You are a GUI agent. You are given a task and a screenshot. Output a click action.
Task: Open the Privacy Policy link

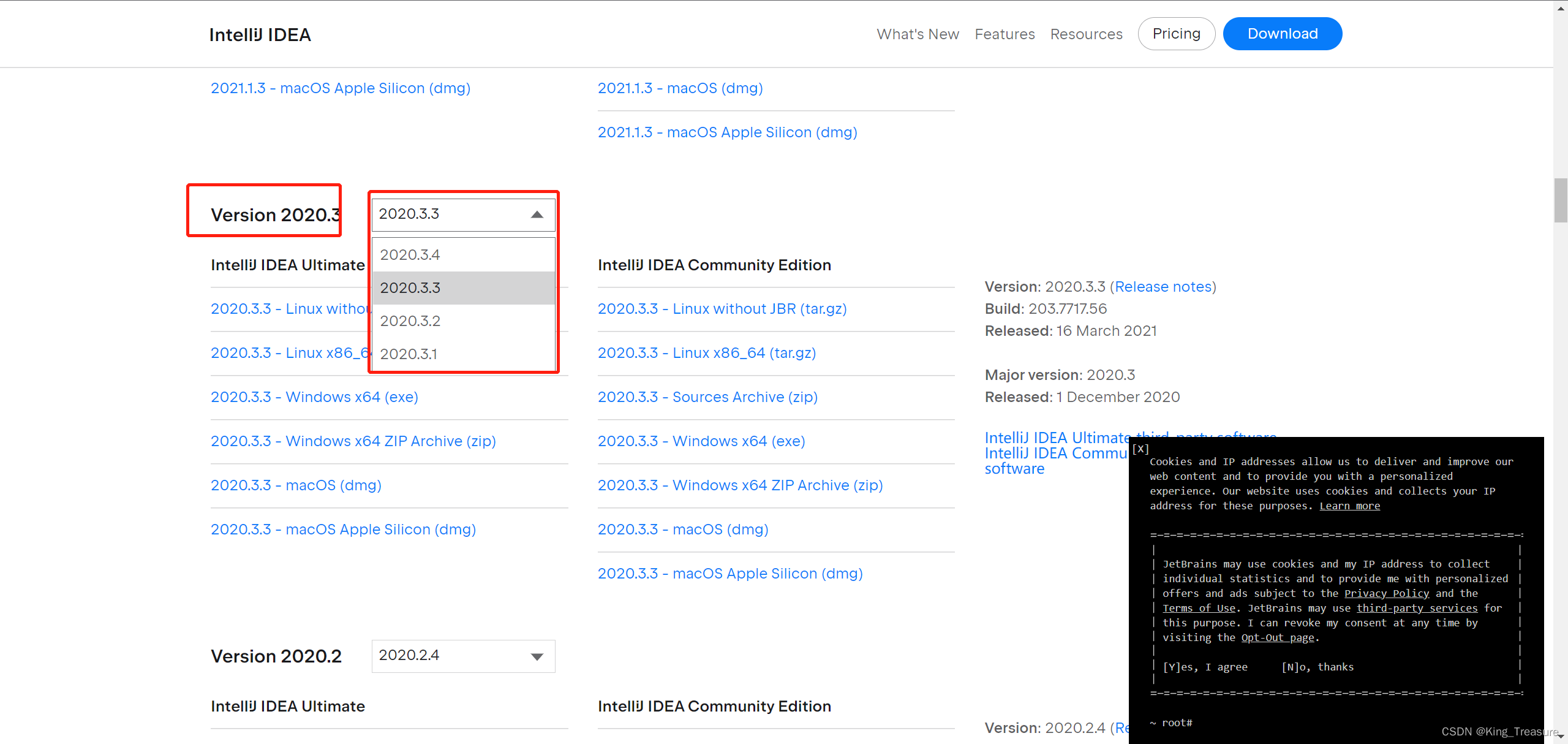pyautogui.click(x=1387, y=593)
